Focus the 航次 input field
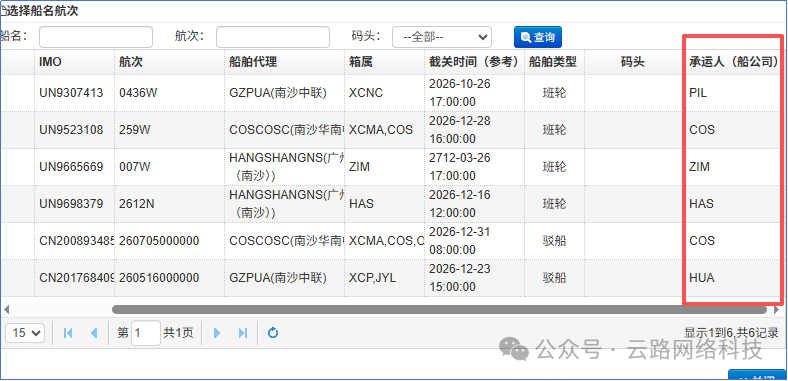This screenshot has height=381, width=788. (x=273, y=37)
